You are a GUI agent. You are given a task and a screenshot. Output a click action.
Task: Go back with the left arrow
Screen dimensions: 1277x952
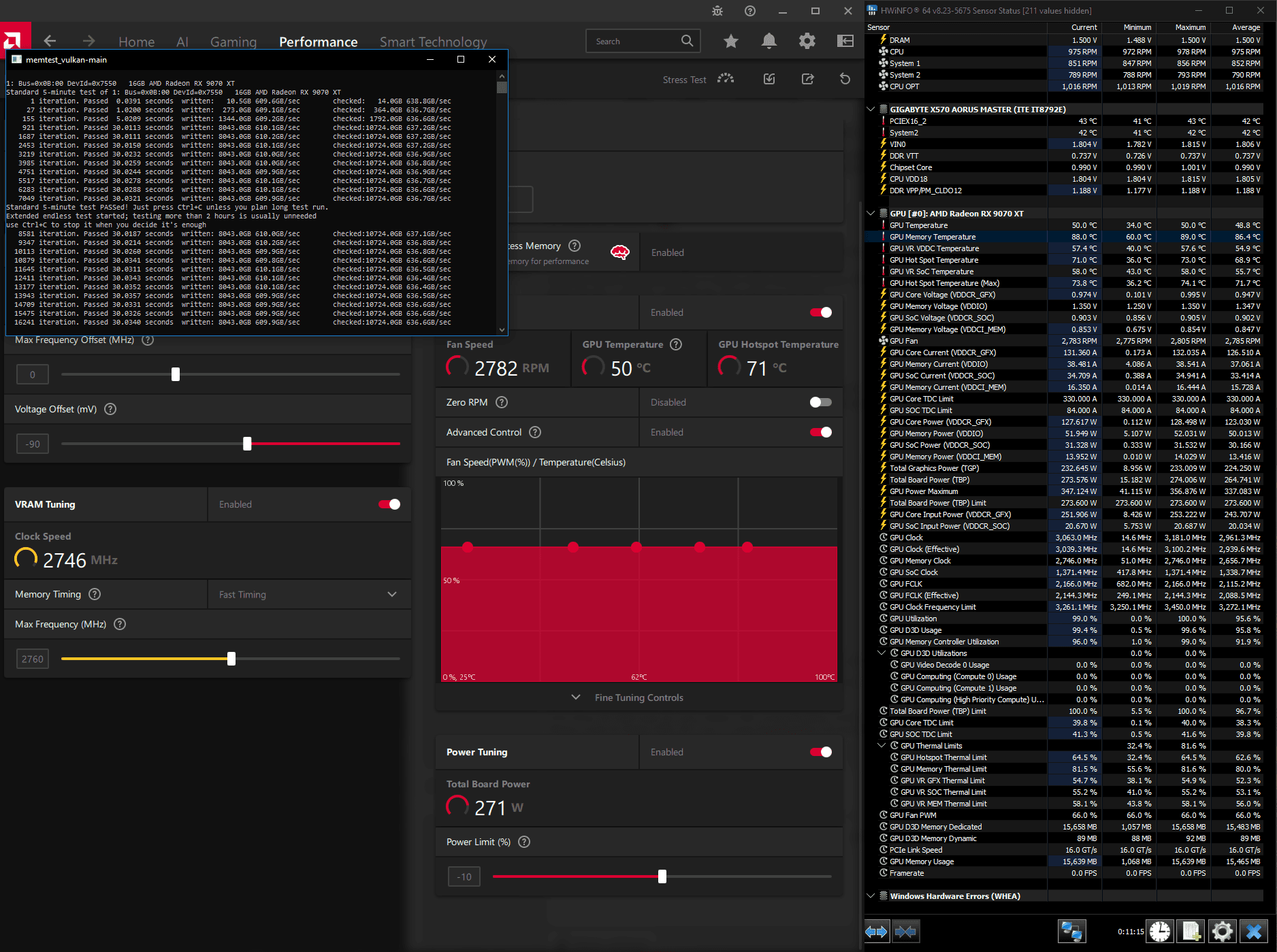pos(50,41)
